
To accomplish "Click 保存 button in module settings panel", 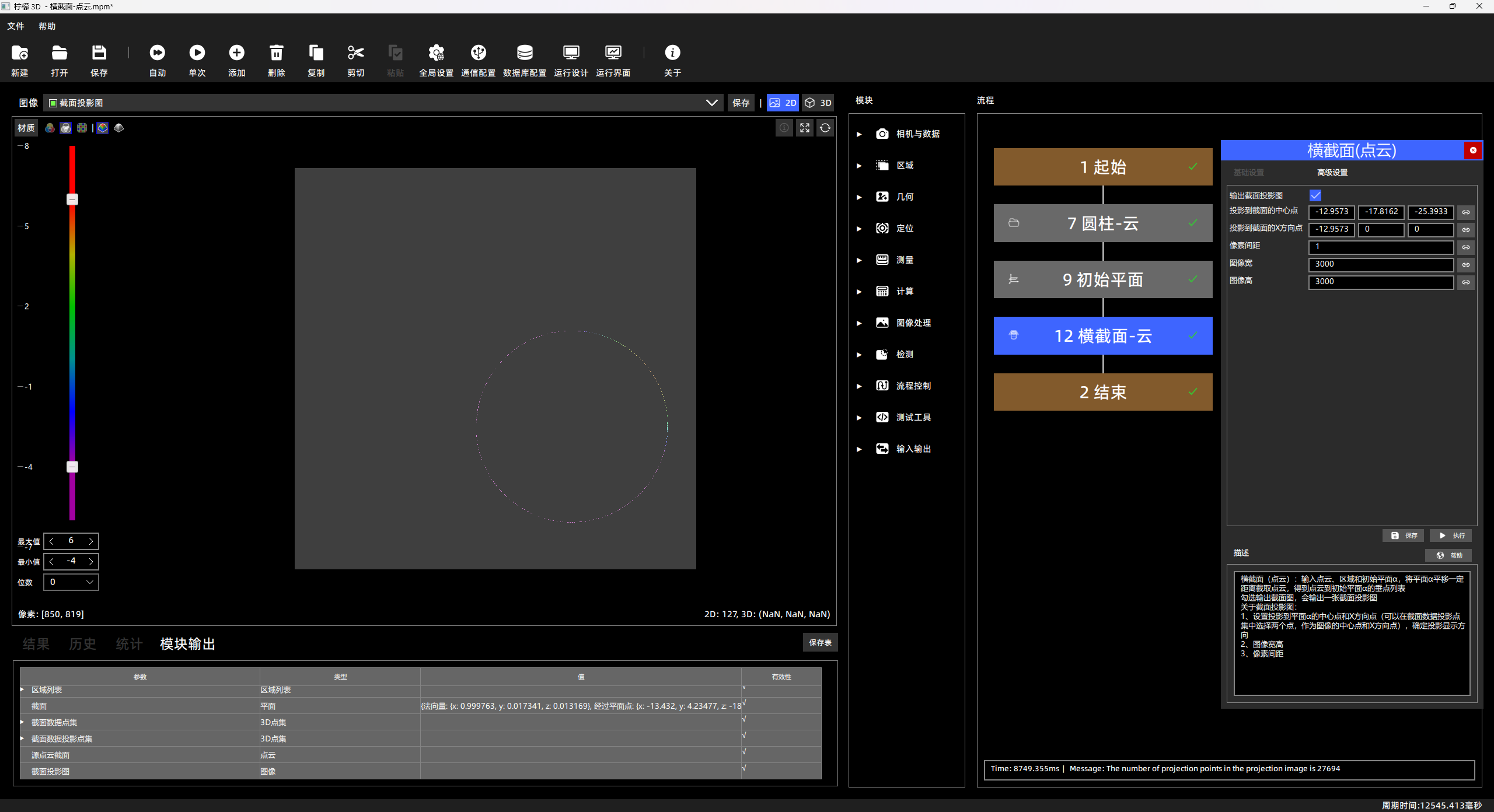I will 1403,535.
